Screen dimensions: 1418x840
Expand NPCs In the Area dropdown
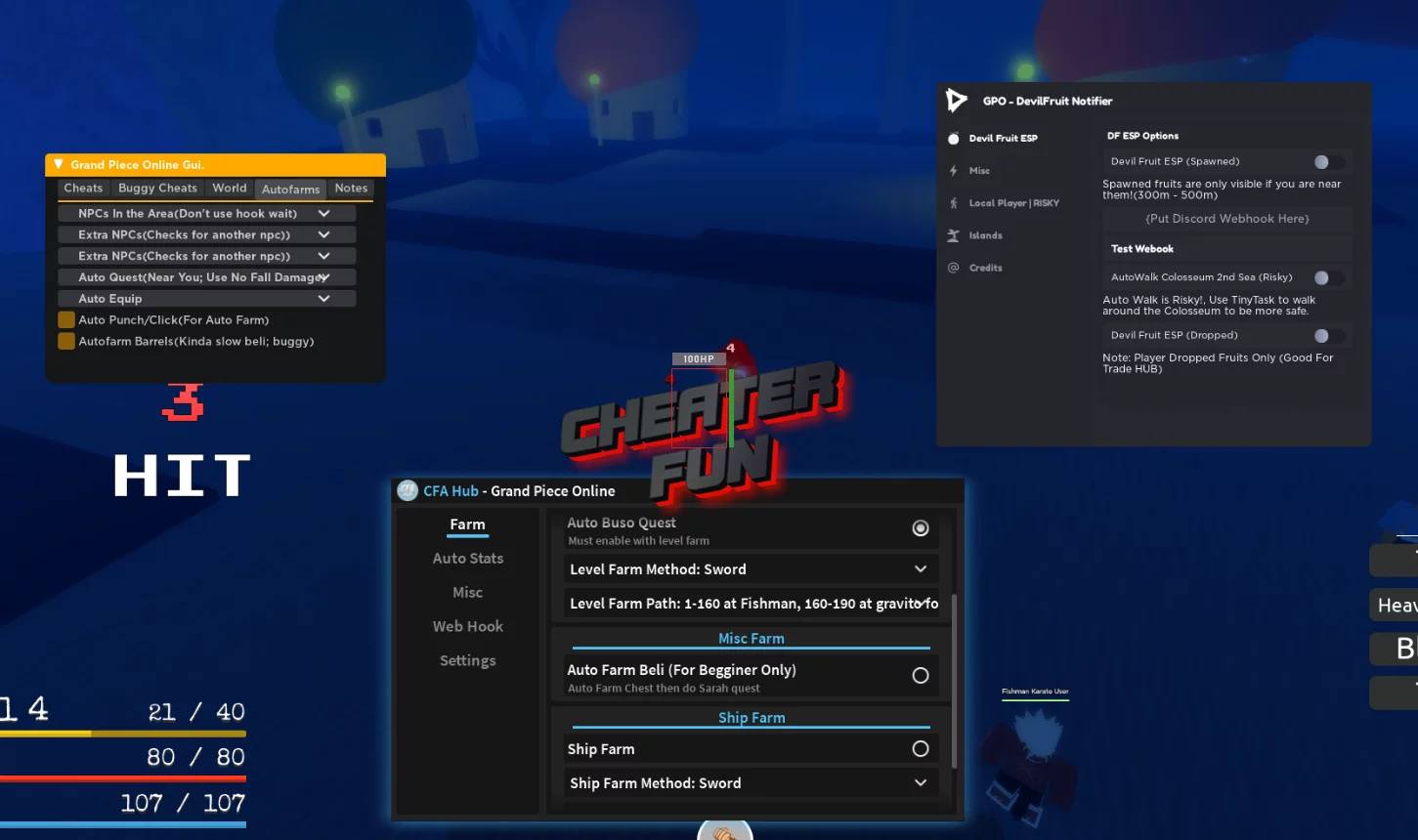206,214
